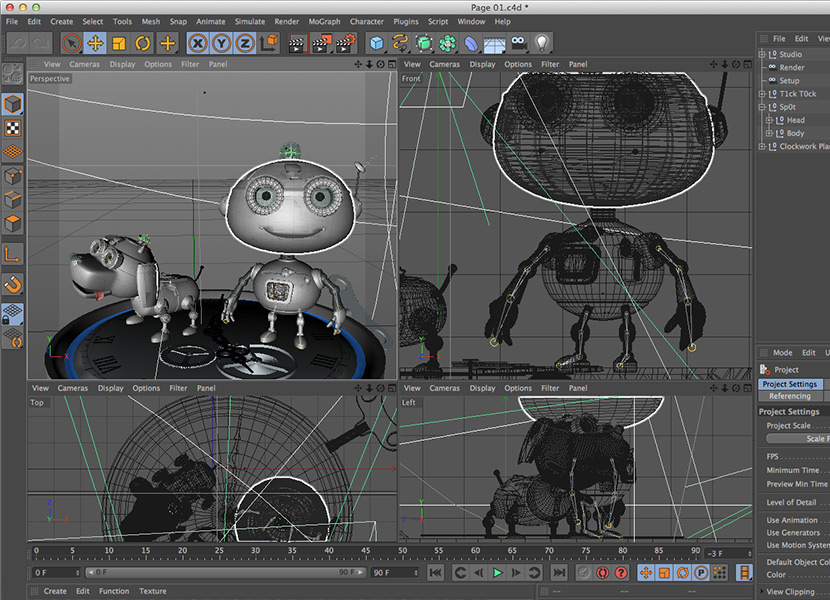Click the blue bend deformer icon
Viewport: 830px width, 600px height.
[471, 43]
